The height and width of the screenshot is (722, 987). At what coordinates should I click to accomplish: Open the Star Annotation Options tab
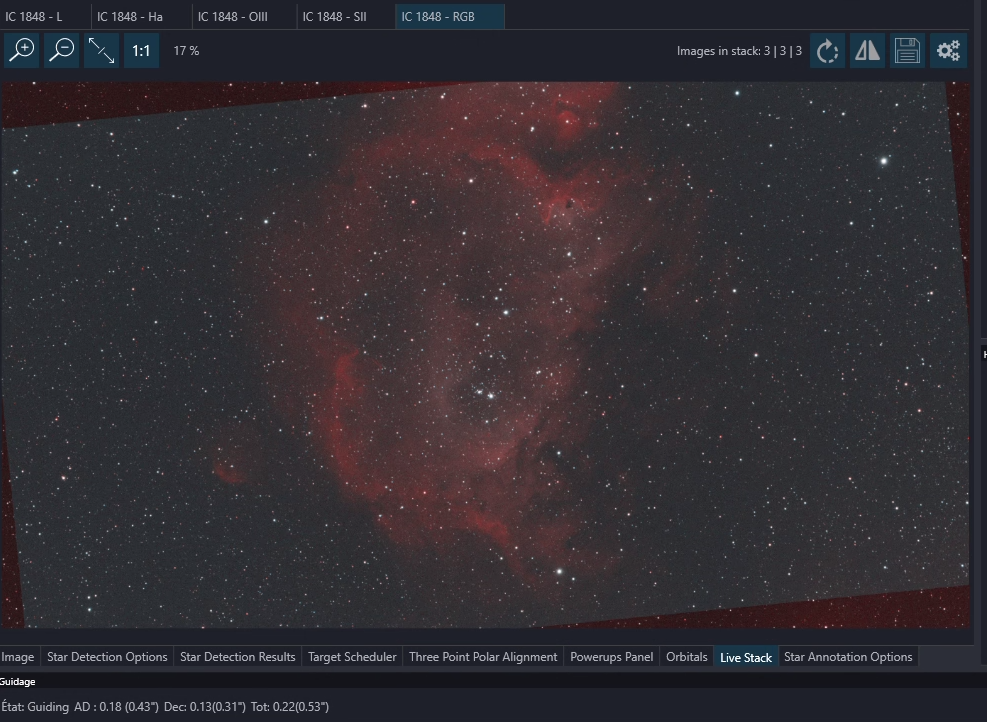[848, 657]
